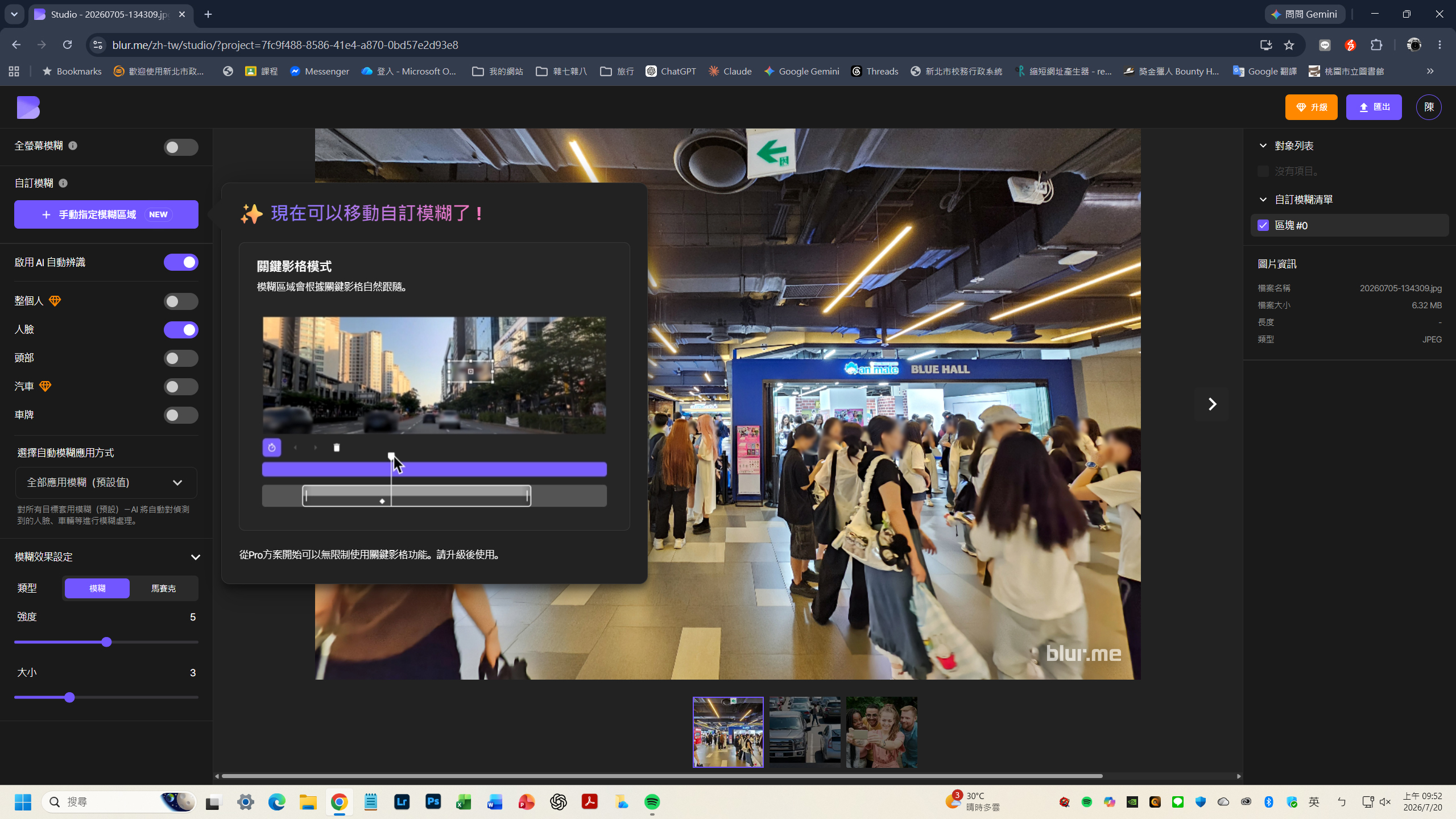Click the blur.me logo icon
This screenshot has width=1456, height=819.
[x=28, y=107]
